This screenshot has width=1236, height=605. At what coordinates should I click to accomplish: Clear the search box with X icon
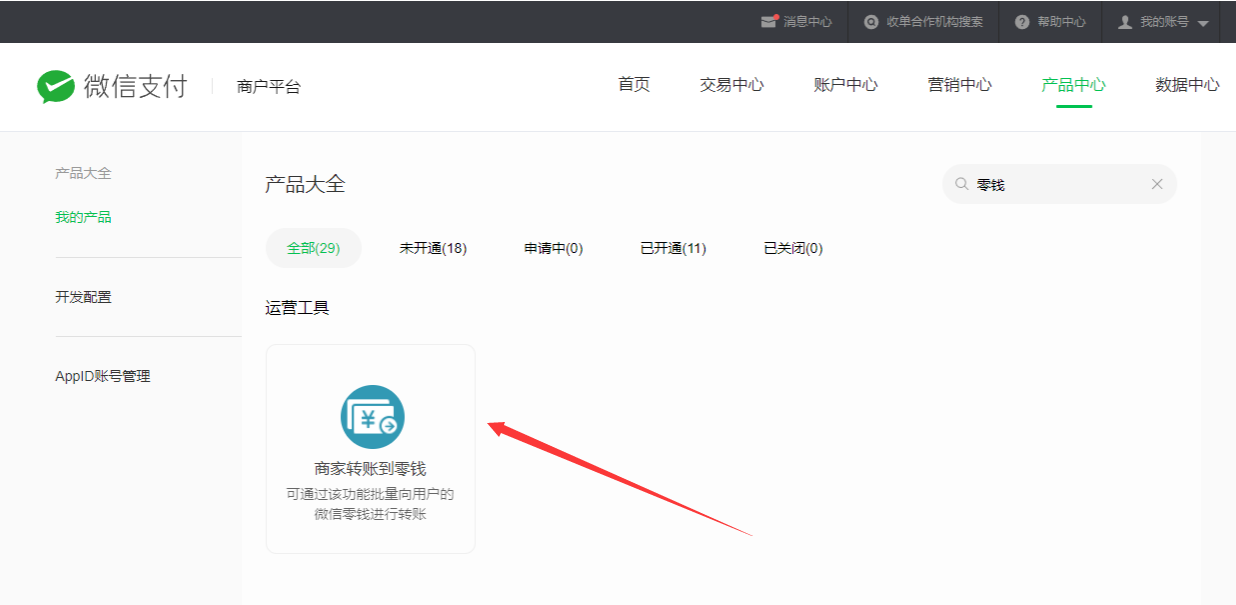(1157, 184)
